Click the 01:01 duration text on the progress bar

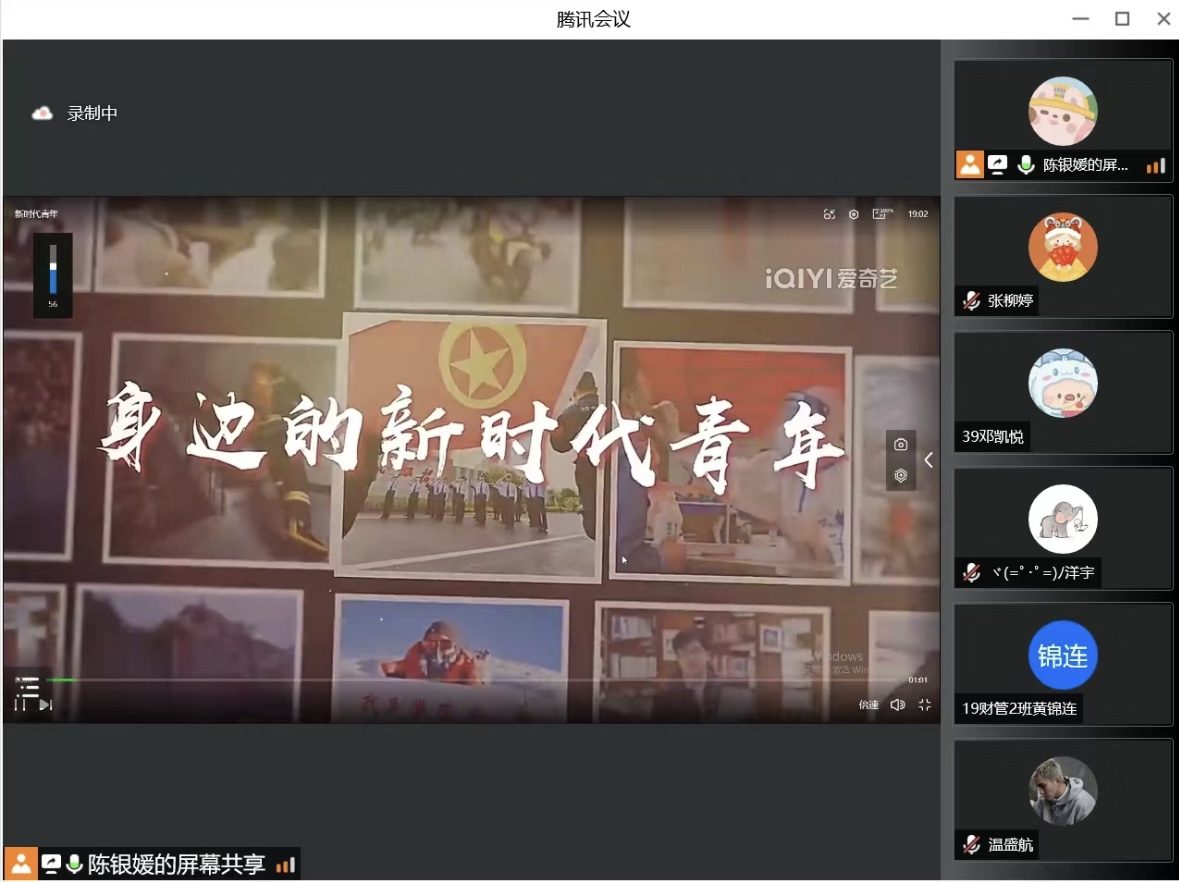[917, 680]
